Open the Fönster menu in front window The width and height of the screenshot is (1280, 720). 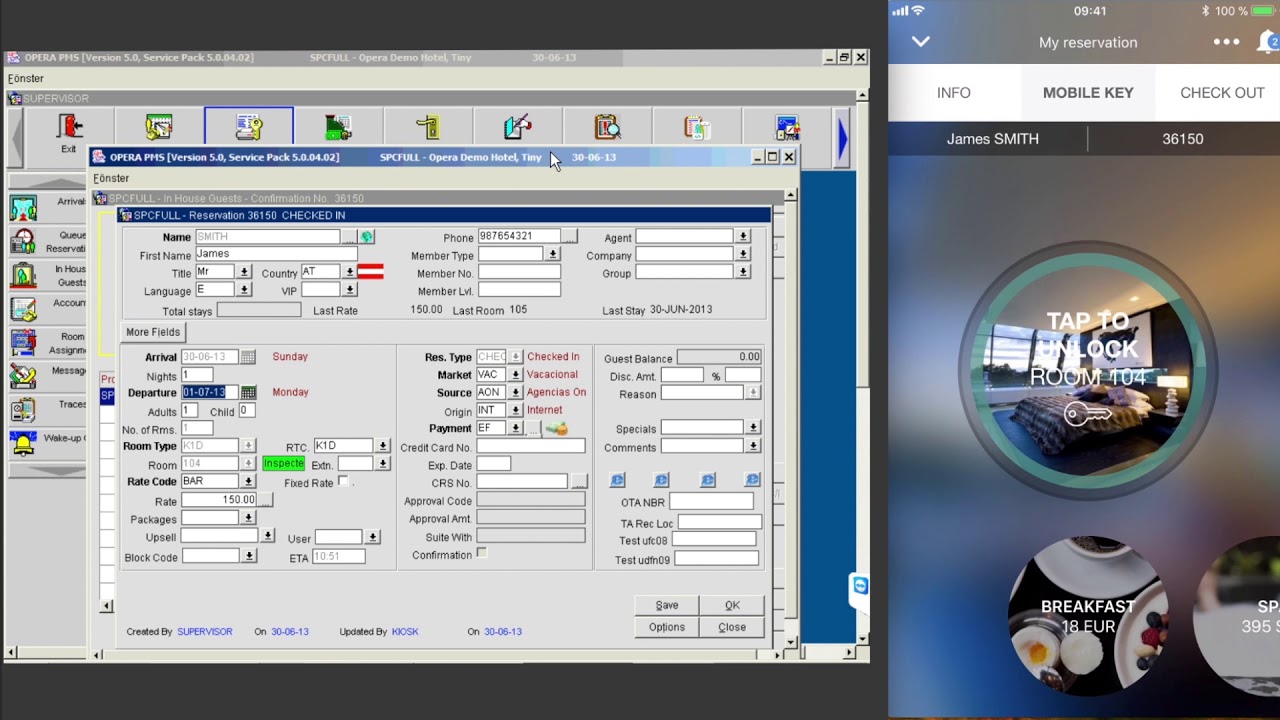pyautogui.click(x=111, y=178)
